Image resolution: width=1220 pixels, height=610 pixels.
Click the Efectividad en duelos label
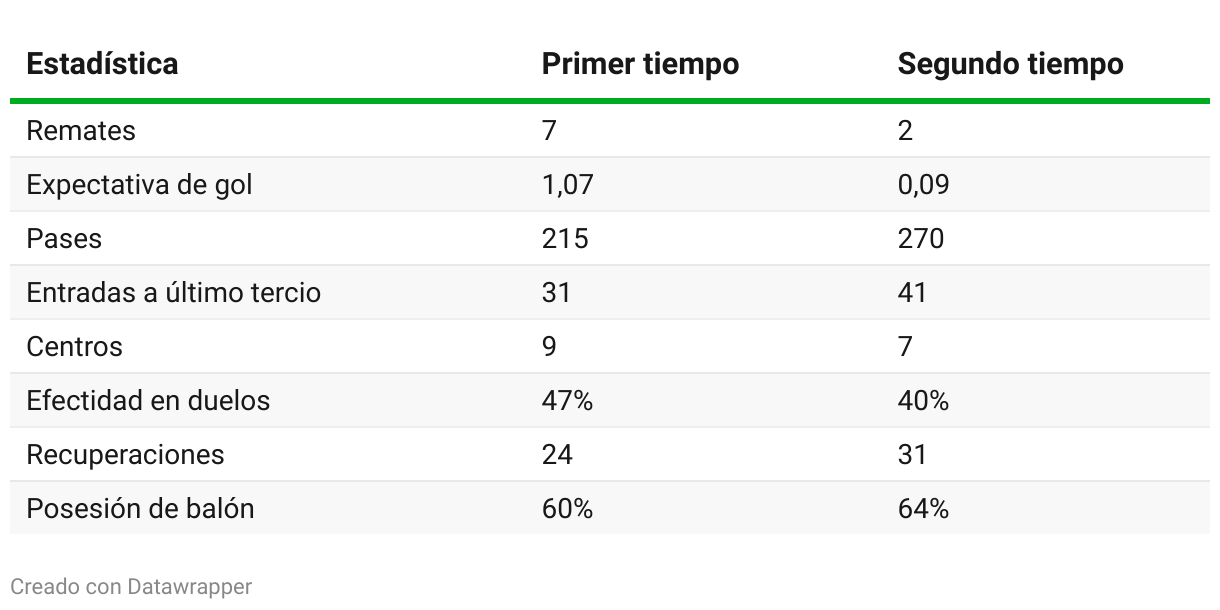pos(148,401)
